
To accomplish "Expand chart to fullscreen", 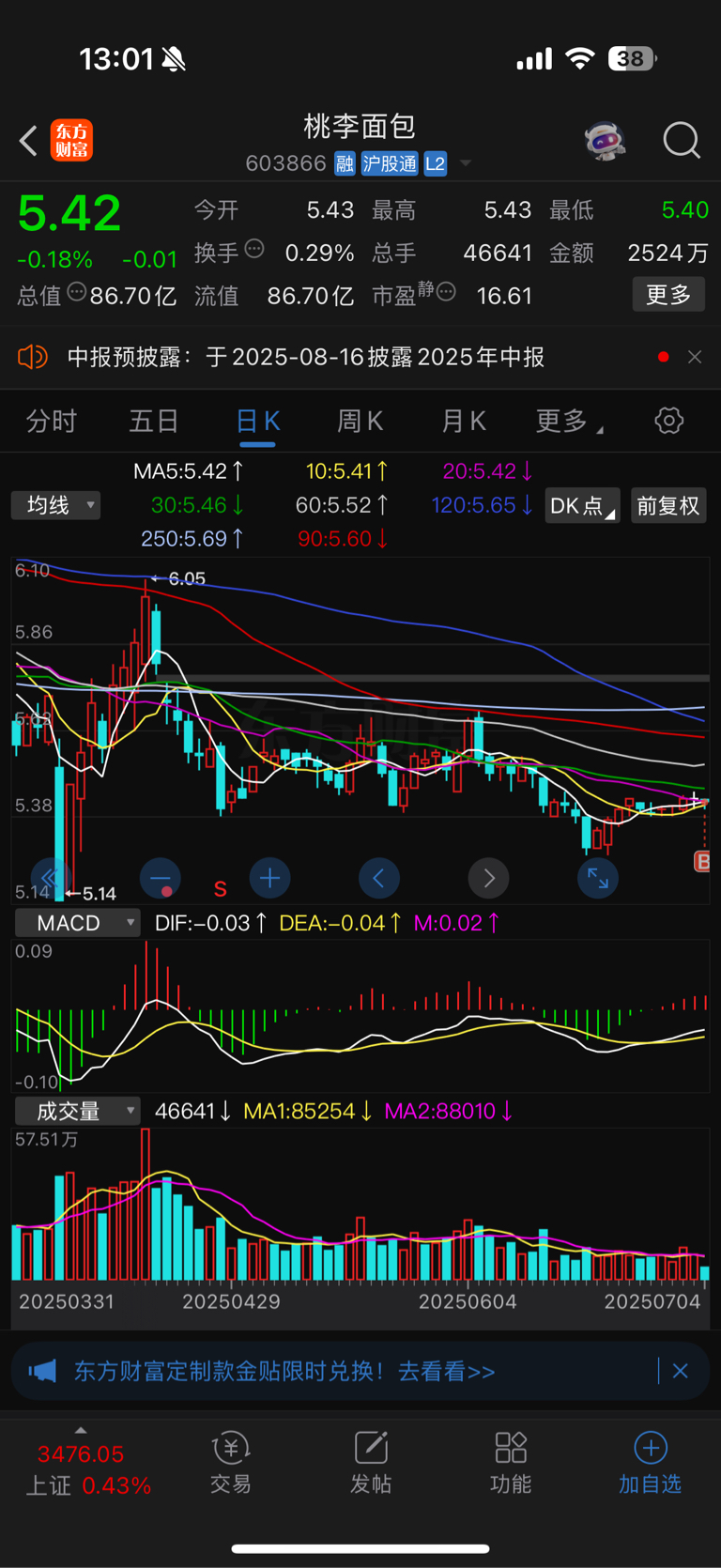I will click(597, 878).
